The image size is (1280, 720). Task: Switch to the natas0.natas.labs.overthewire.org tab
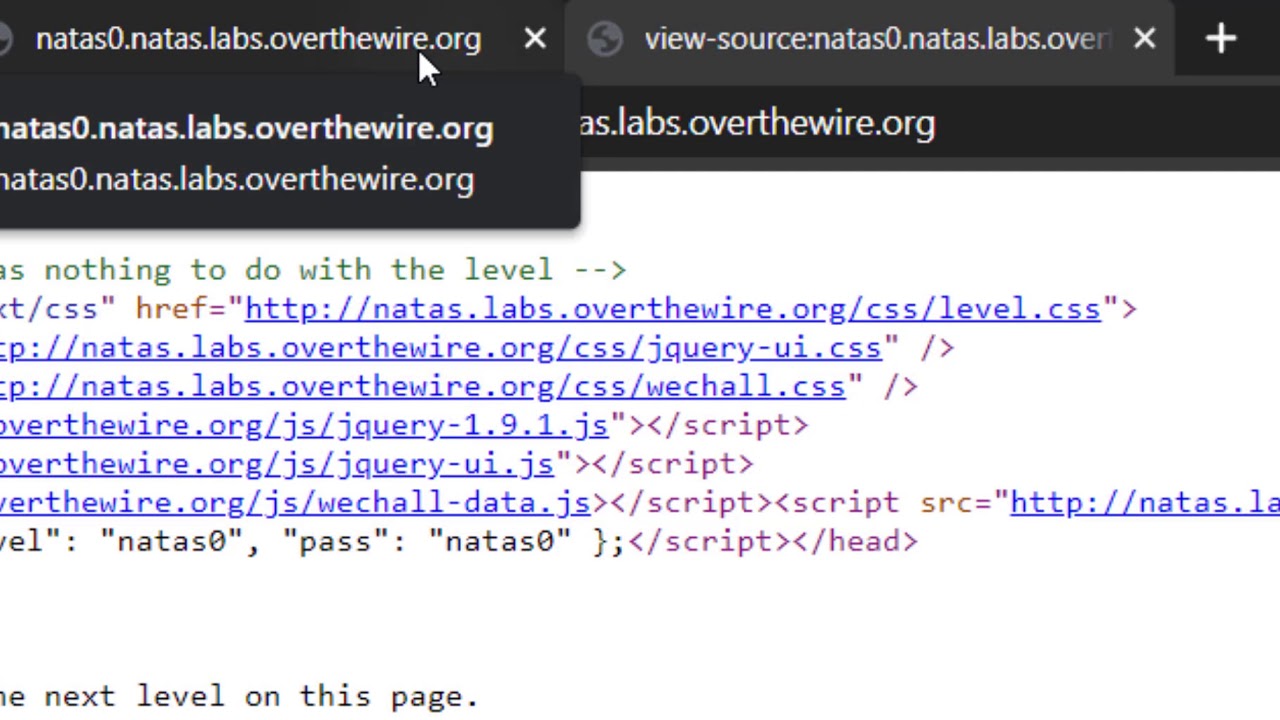[x=258, y=39]
